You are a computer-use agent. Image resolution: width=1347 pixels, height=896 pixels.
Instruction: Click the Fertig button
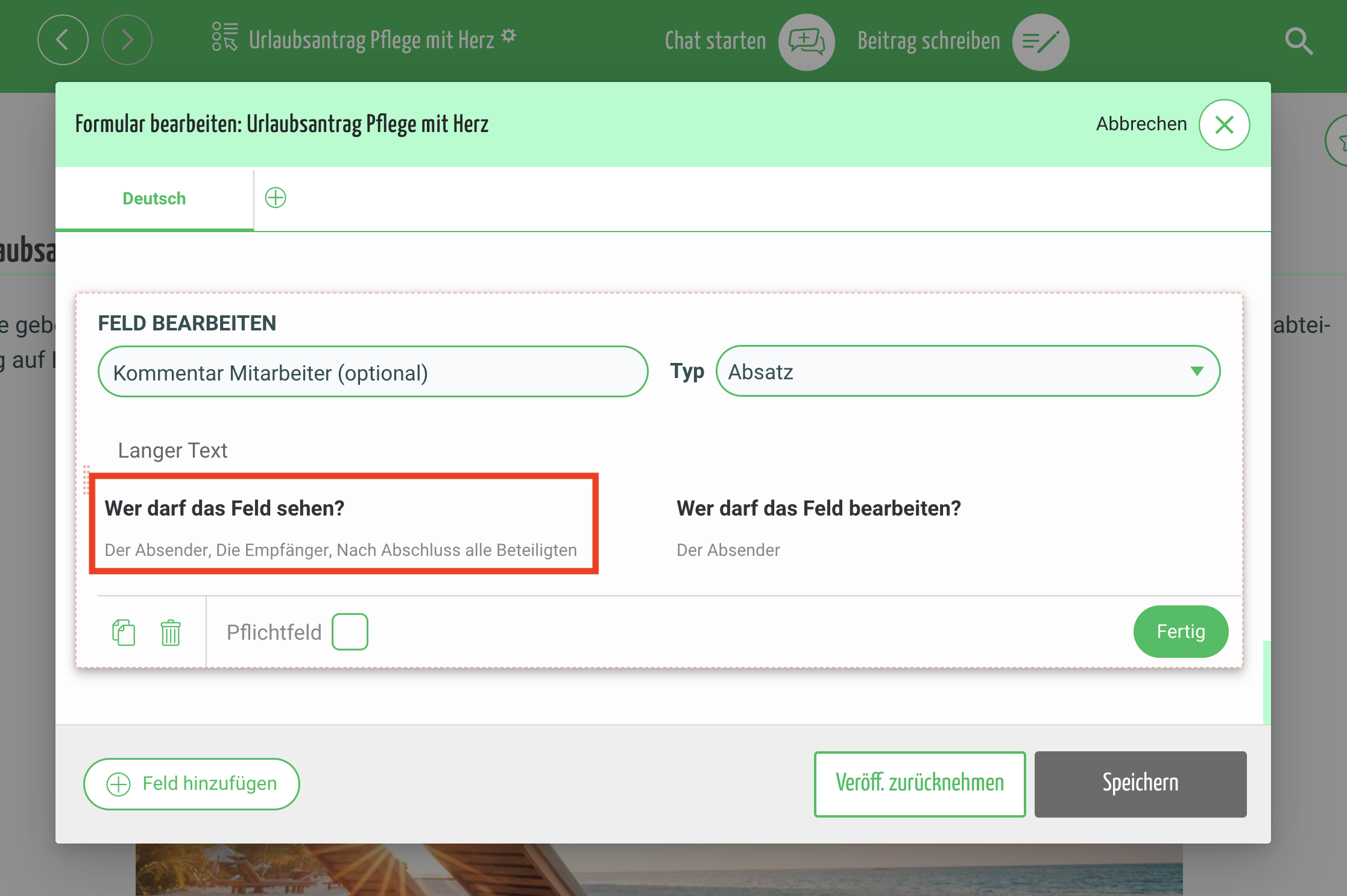tap(1180, 631)
